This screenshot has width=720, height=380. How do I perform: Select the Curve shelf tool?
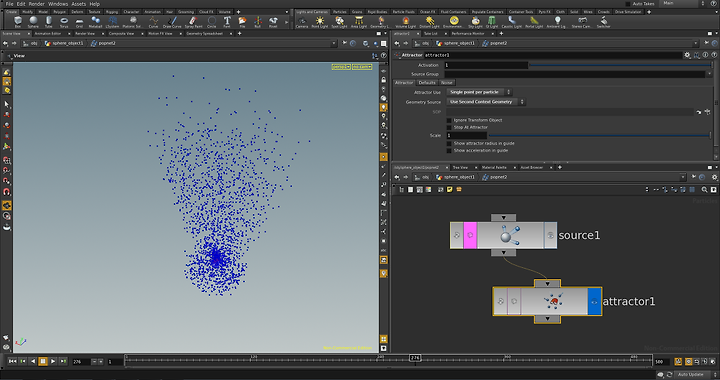pyautogui.click(x=153, y=22)
